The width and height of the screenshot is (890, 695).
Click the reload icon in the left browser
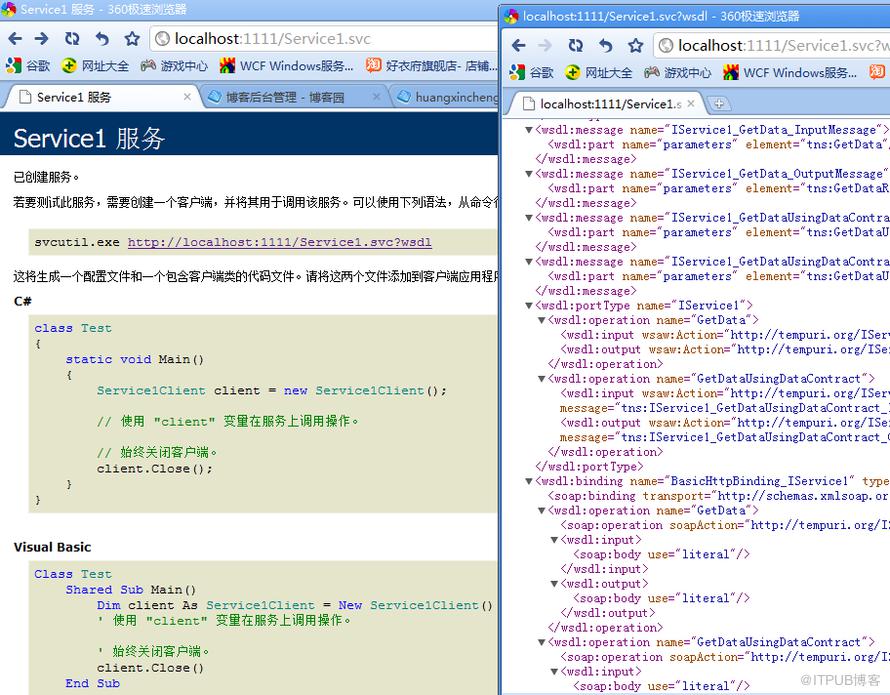(x=72, y=39)
